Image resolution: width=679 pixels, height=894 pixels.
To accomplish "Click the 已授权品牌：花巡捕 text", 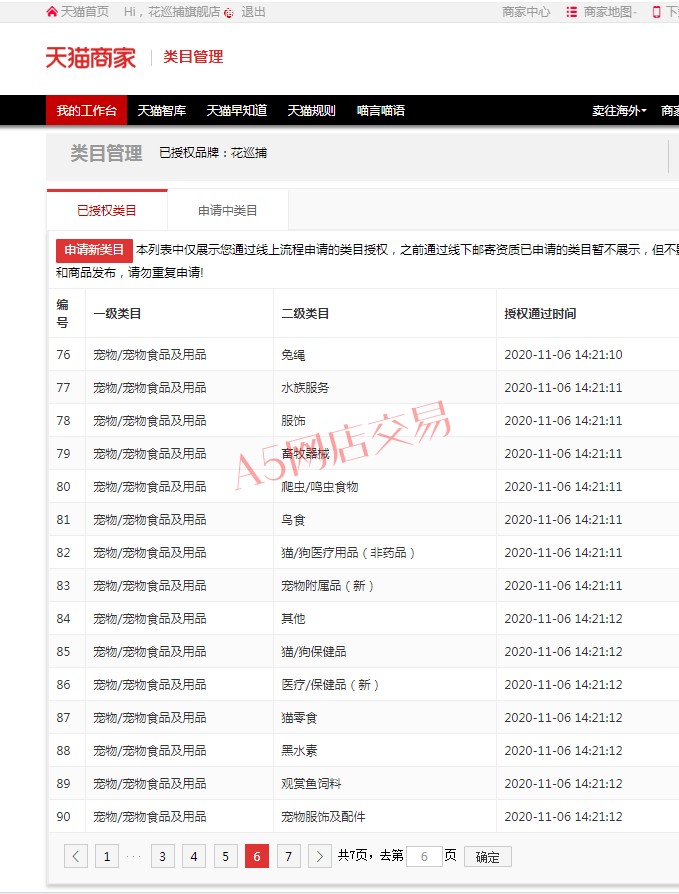I will (213, 153).
